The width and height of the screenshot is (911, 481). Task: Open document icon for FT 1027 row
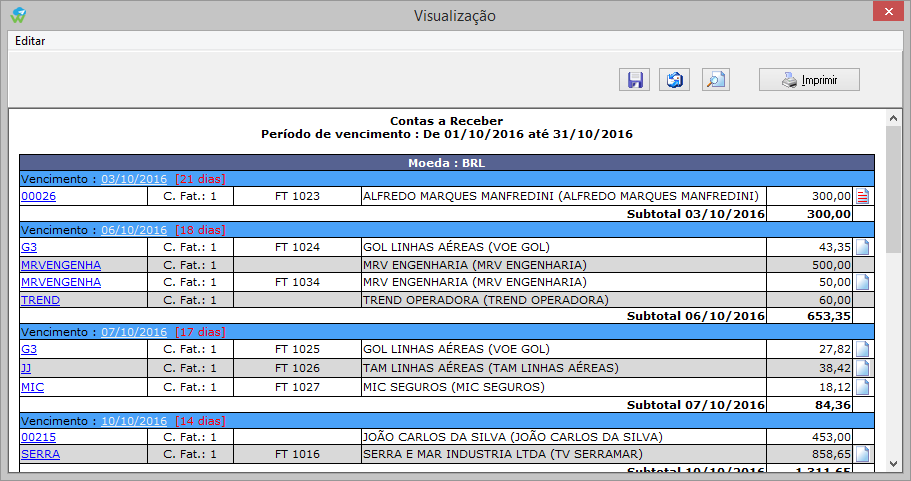pos(863,387)
